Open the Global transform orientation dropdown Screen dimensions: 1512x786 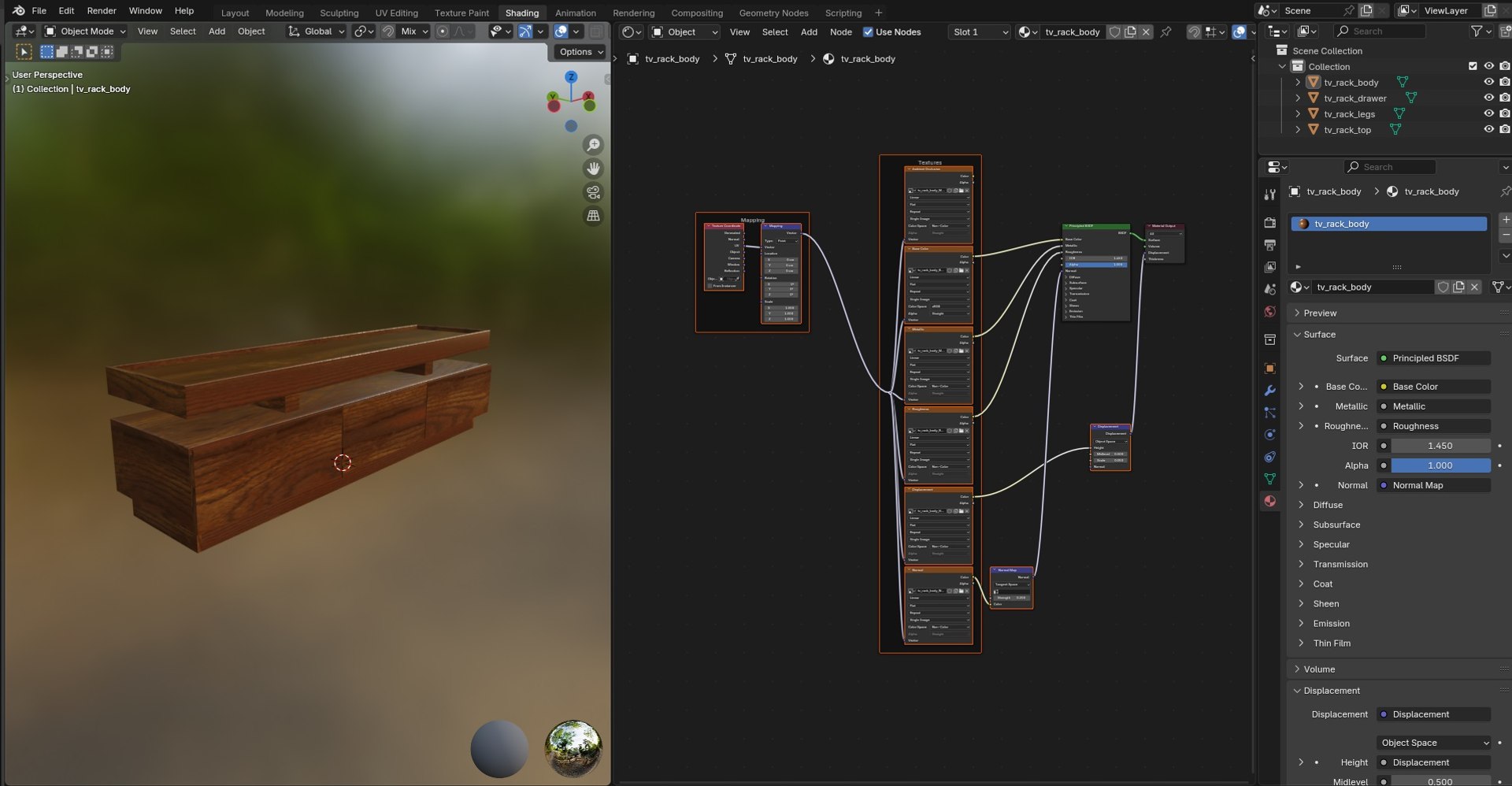pos(316,32)
